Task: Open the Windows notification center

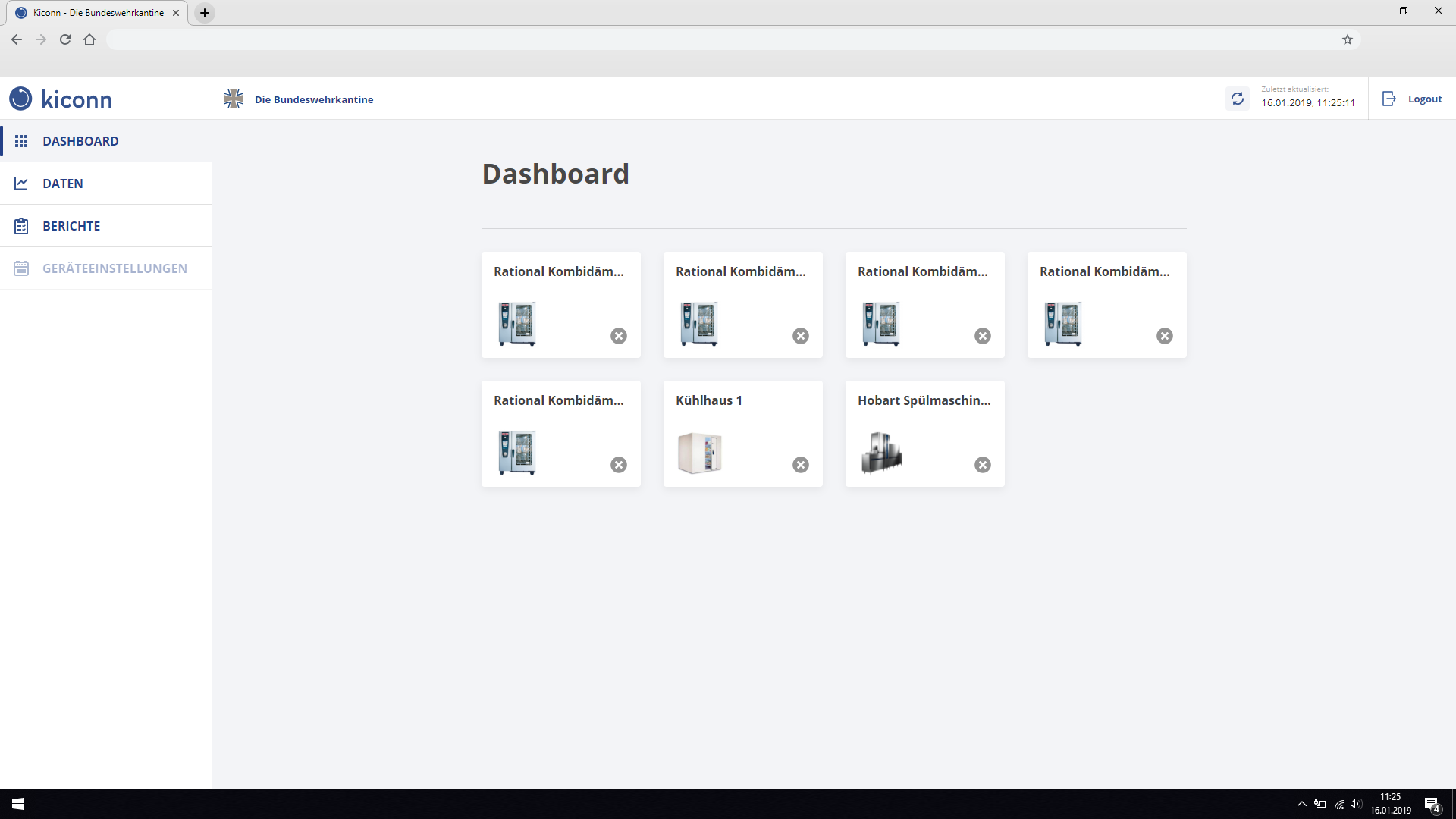Action: 1432,804
